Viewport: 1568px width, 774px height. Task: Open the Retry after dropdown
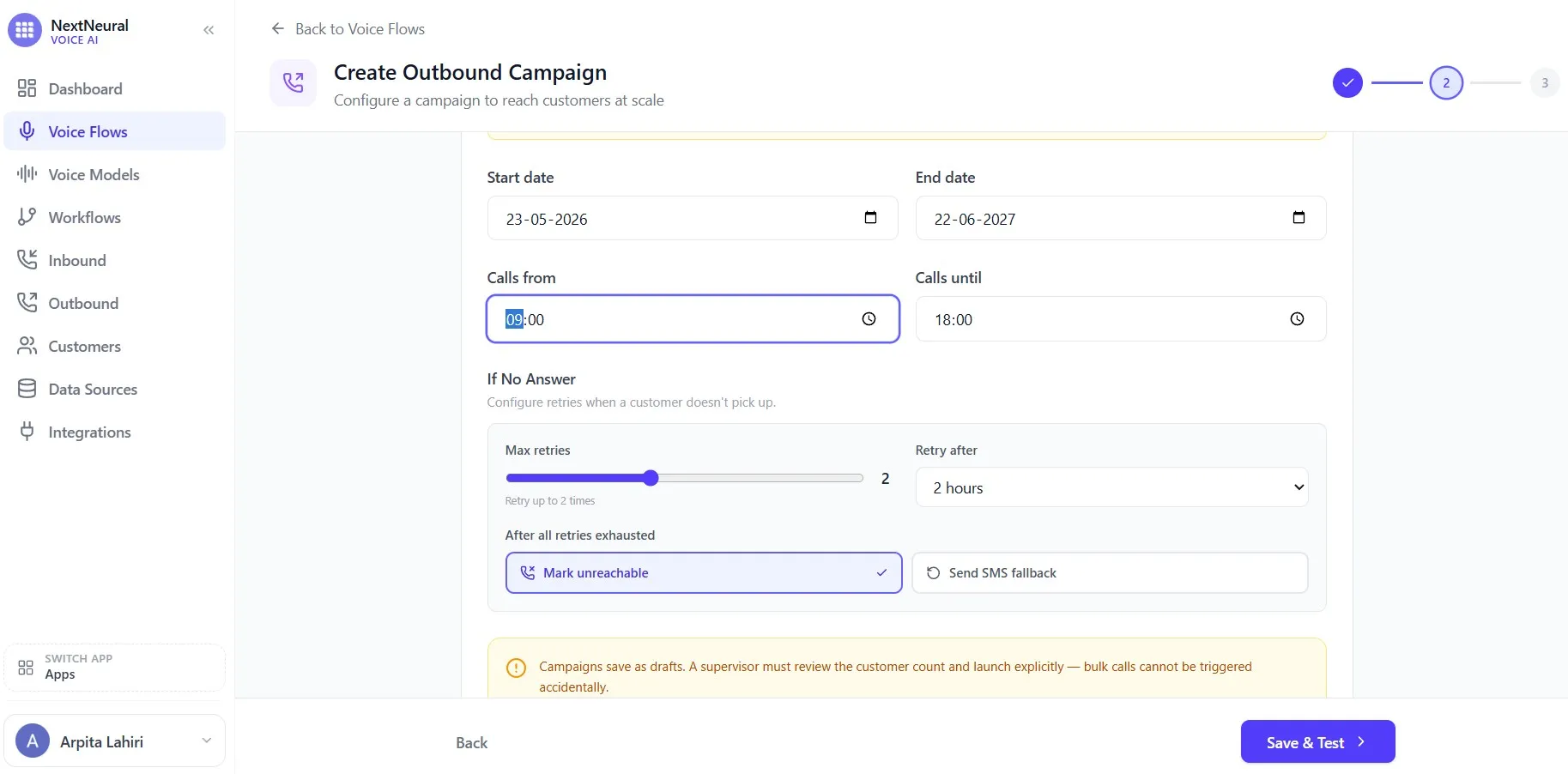tap(1111, 487)
